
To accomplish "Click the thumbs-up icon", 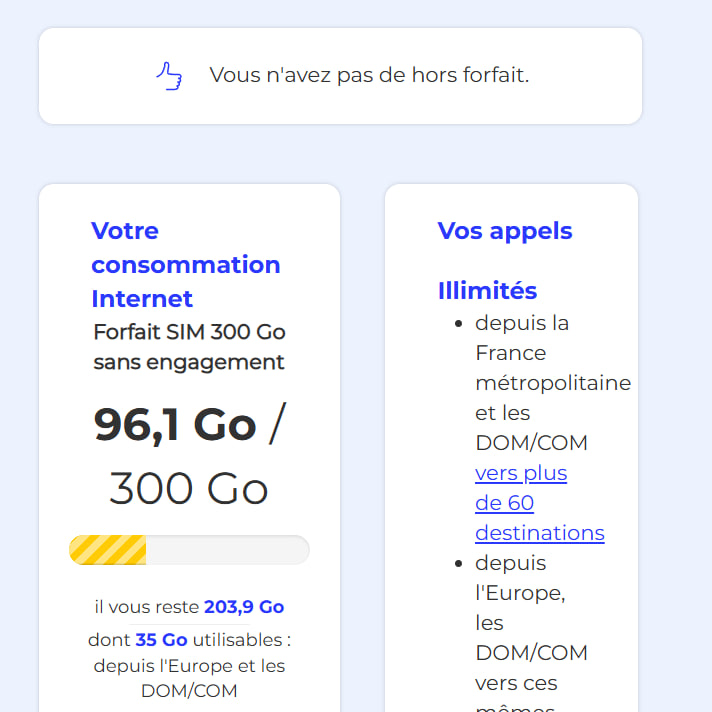I will tap(169, 76).
